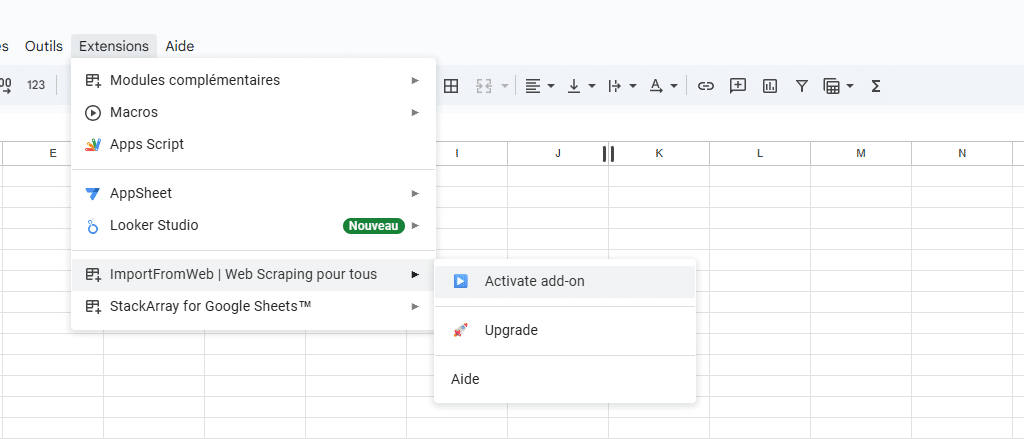
Task: Open the Aide menu in menu bar
Action: [x=180, y=46]
